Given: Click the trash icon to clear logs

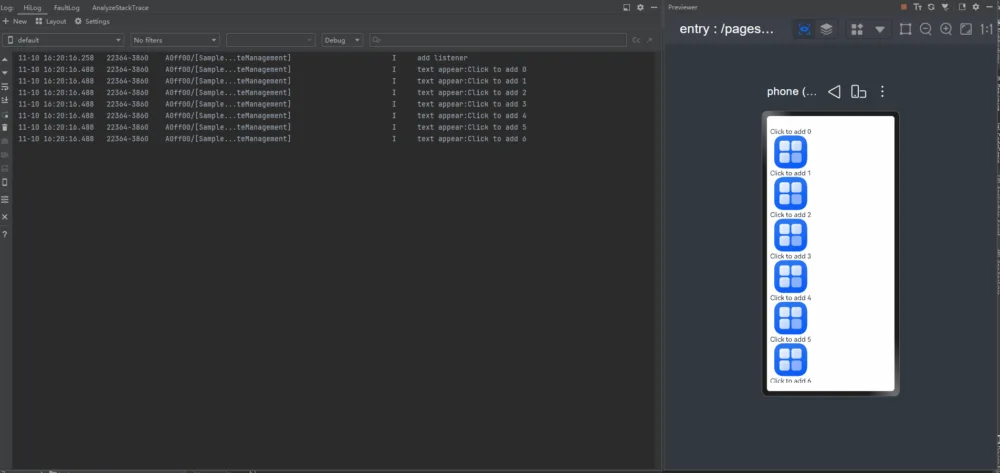Looking at the screenshot, I should pos(5,127).
